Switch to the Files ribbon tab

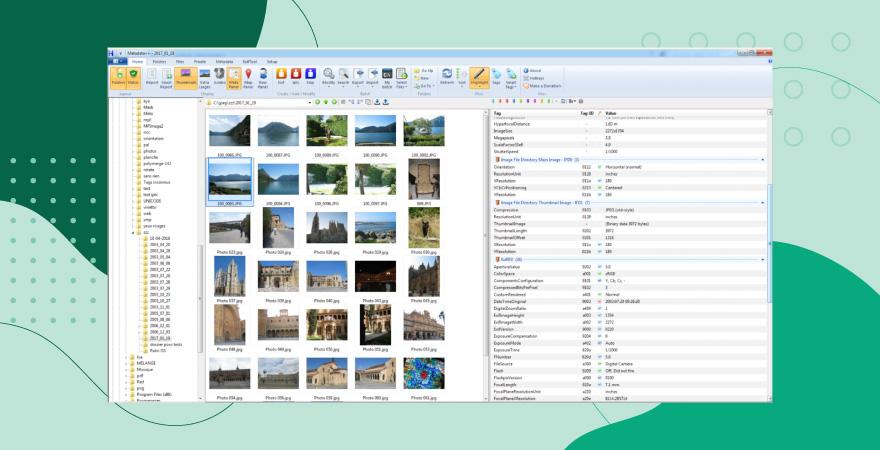pyautogui.click(x=180, y=61)
